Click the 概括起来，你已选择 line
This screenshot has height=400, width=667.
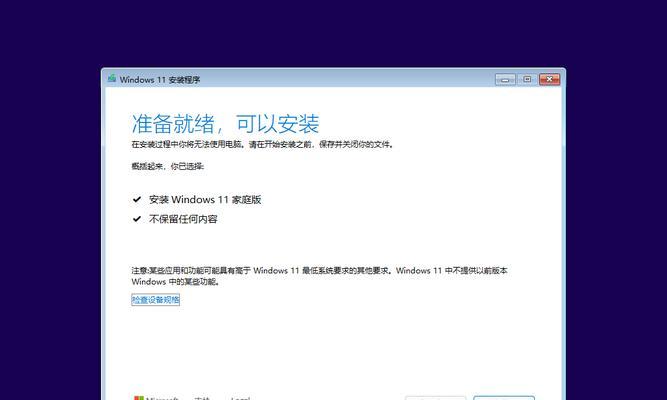click(x=168, y=166)
